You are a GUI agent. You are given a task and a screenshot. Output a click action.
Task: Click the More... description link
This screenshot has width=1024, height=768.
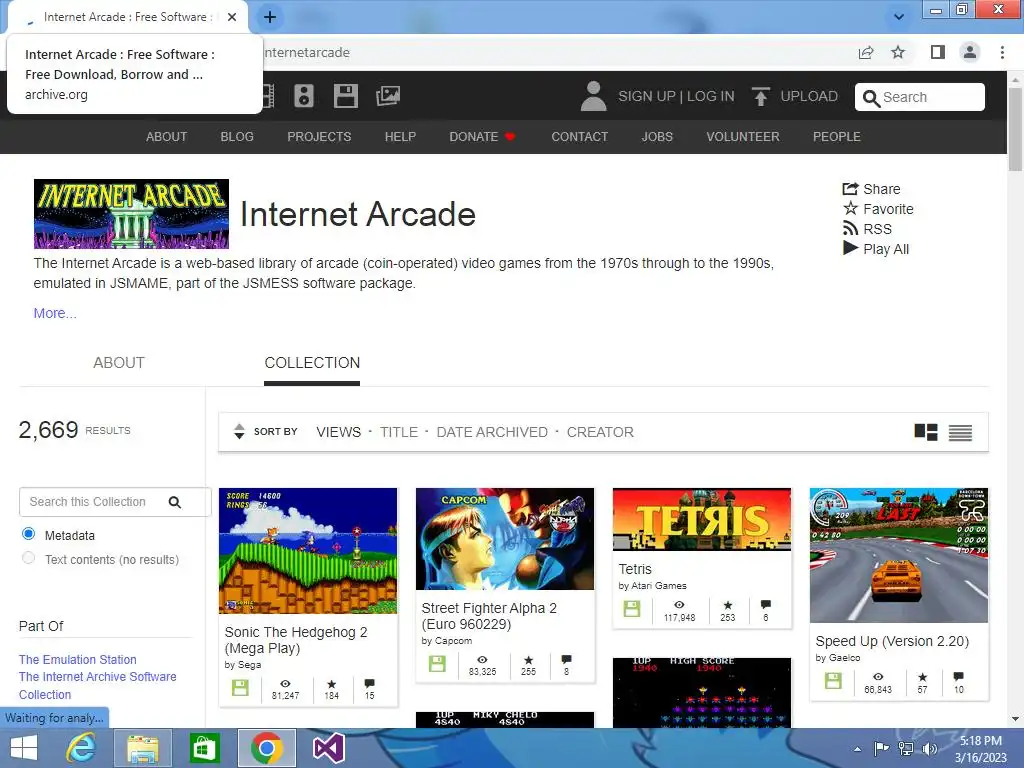(55, 313)
